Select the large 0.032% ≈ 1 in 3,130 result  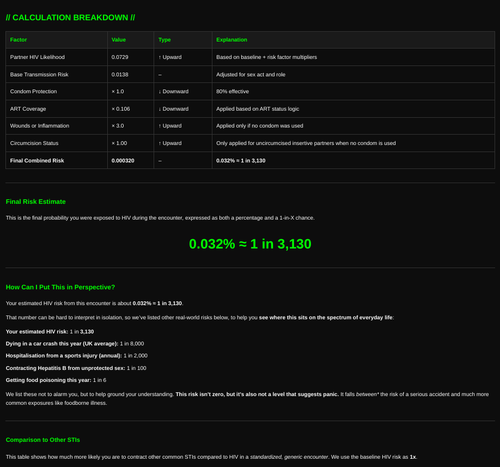[250, 244]
